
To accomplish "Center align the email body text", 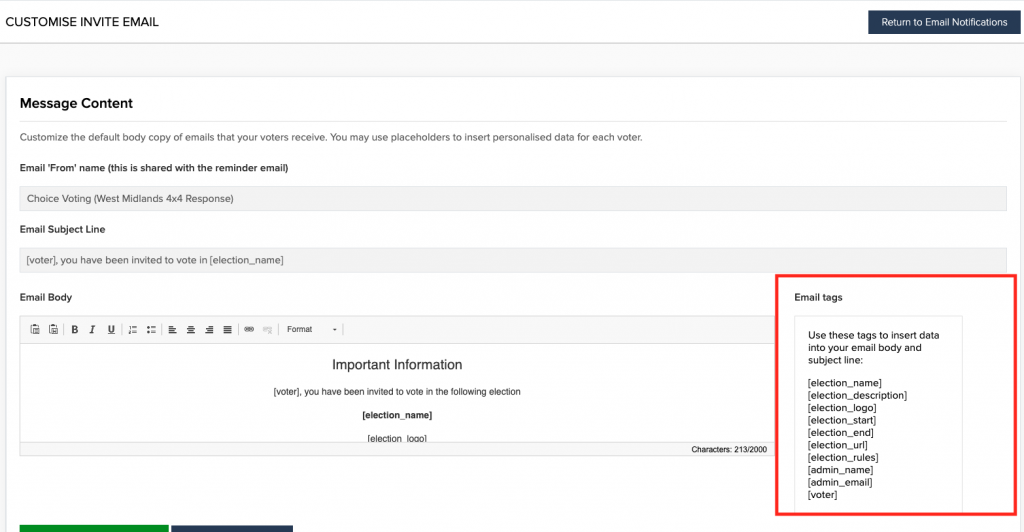I will coord(191,330).
